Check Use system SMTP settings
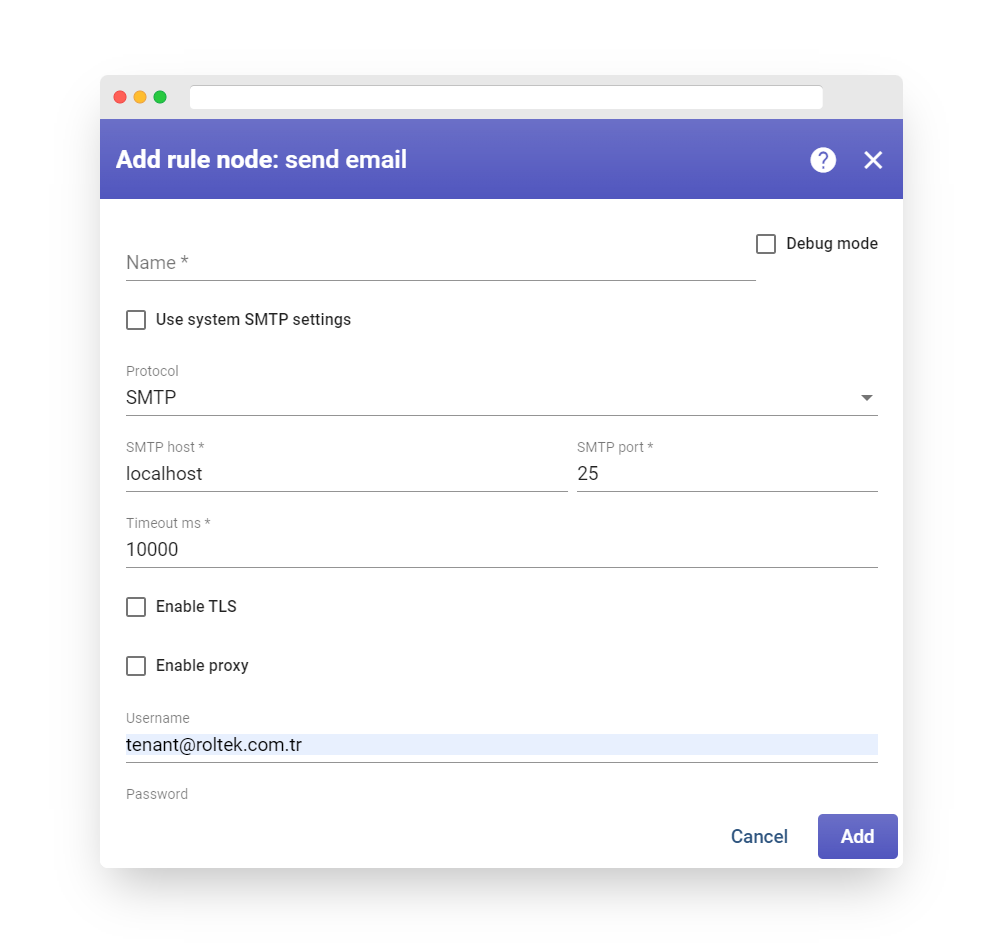The width and height of the screenshot is (1003, 943). pos(136,320)
